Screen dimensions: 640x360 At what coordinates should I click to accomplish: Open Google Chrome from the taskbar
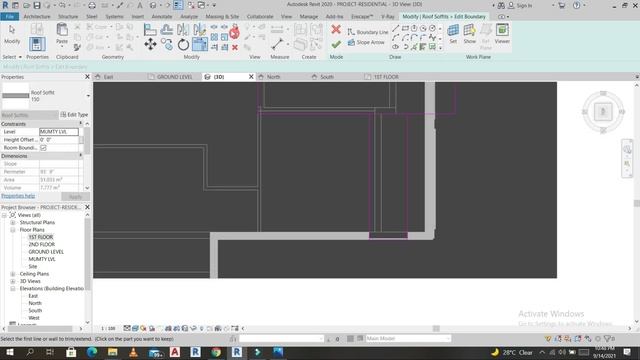point(216,352)
